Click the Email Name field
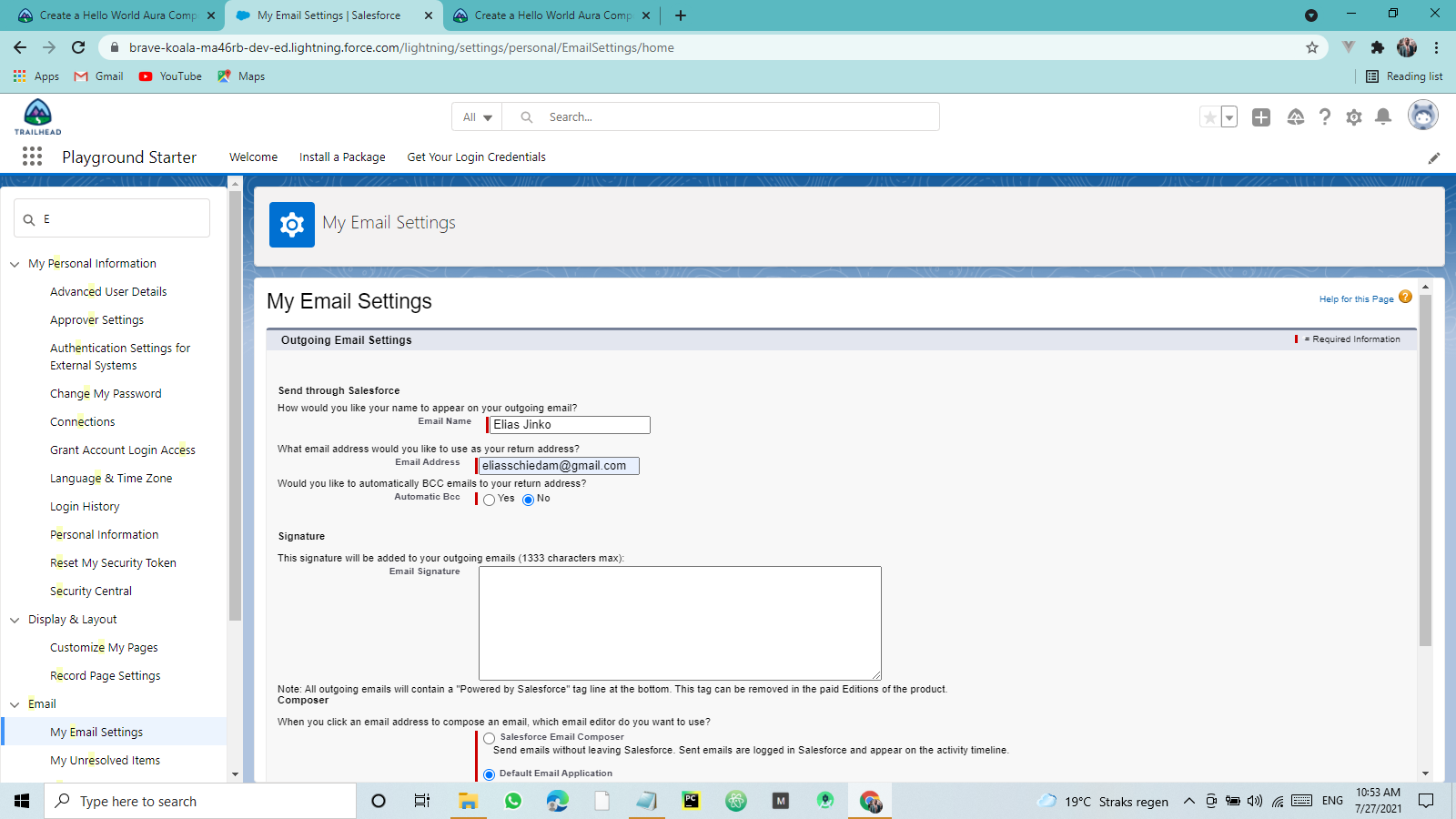The width and height of the screenshot is (1456, 819). click(570, 425)
